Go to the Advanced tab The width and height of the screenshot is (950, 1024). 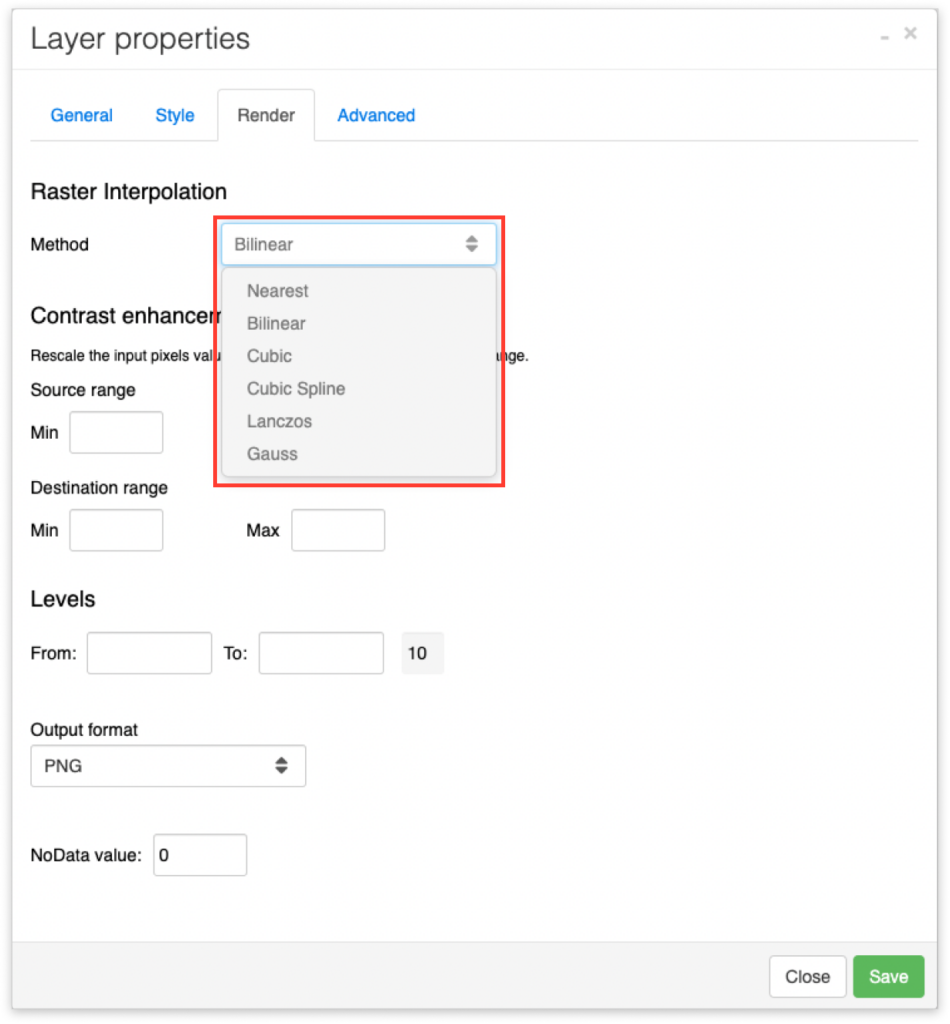coord(376,115)
